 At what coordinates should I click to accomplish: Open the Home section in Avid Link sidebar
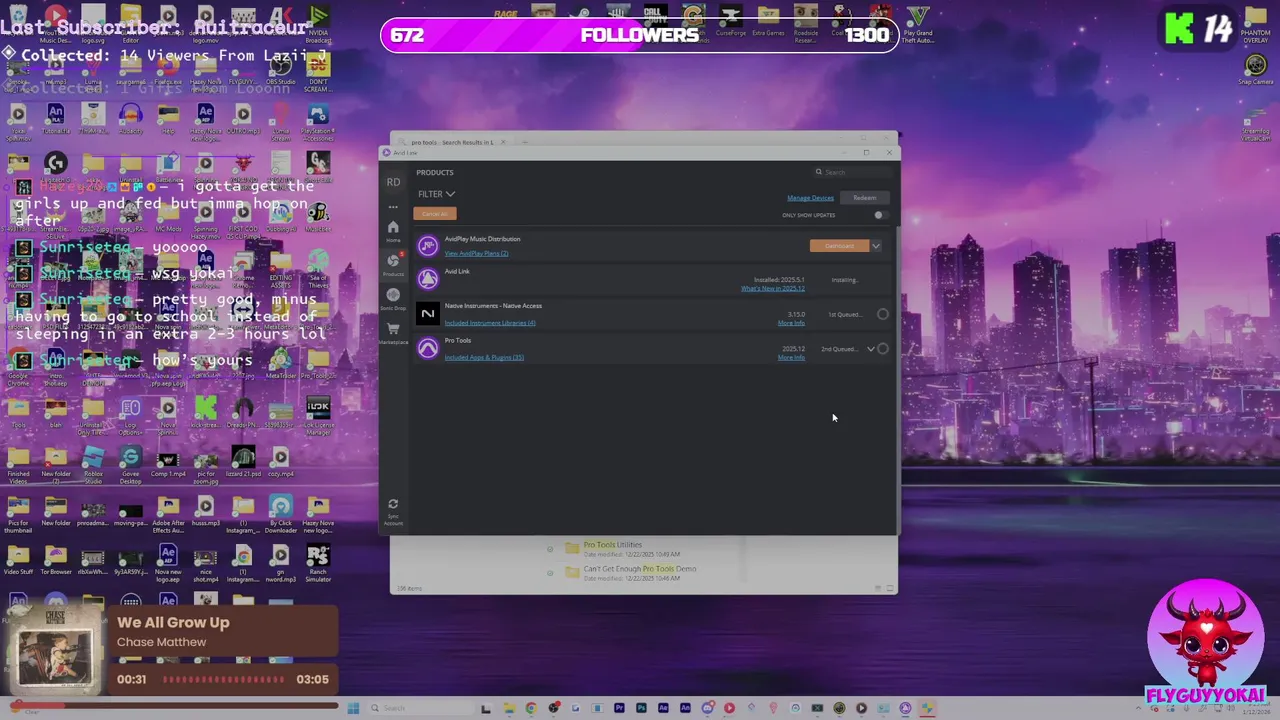393,230
